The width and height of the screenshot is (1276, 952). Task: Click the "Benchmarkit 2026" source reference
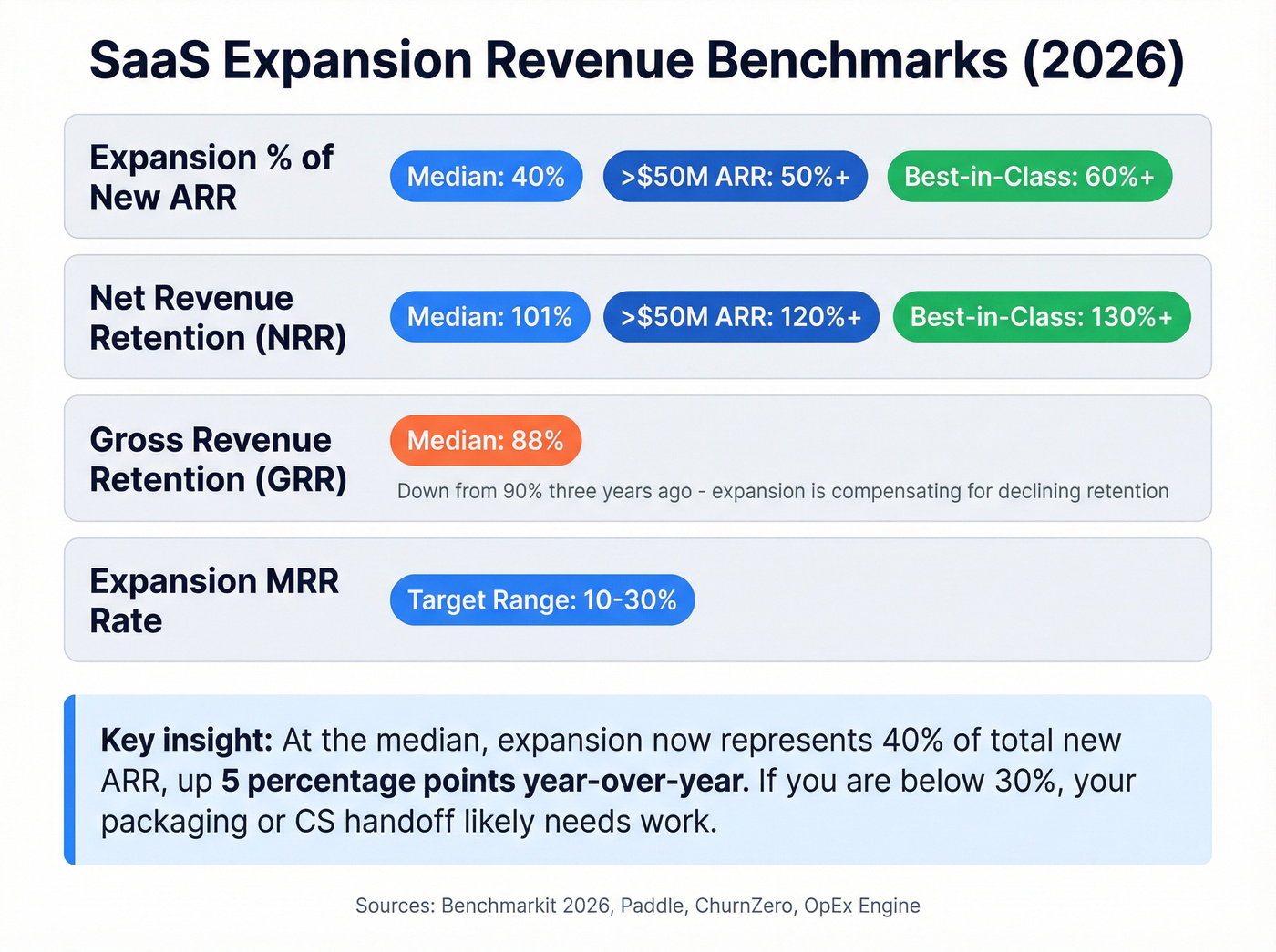527,906
